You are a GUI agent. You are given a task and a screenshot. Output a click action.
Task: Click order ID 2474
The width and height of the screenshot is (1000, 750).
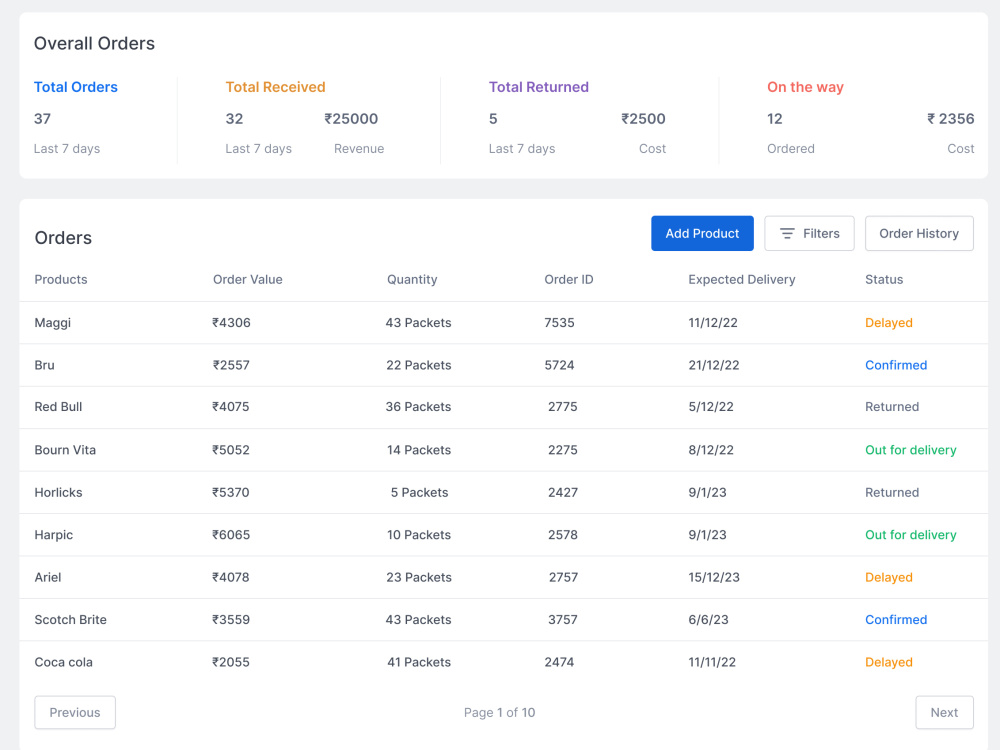tap(559, 662)
